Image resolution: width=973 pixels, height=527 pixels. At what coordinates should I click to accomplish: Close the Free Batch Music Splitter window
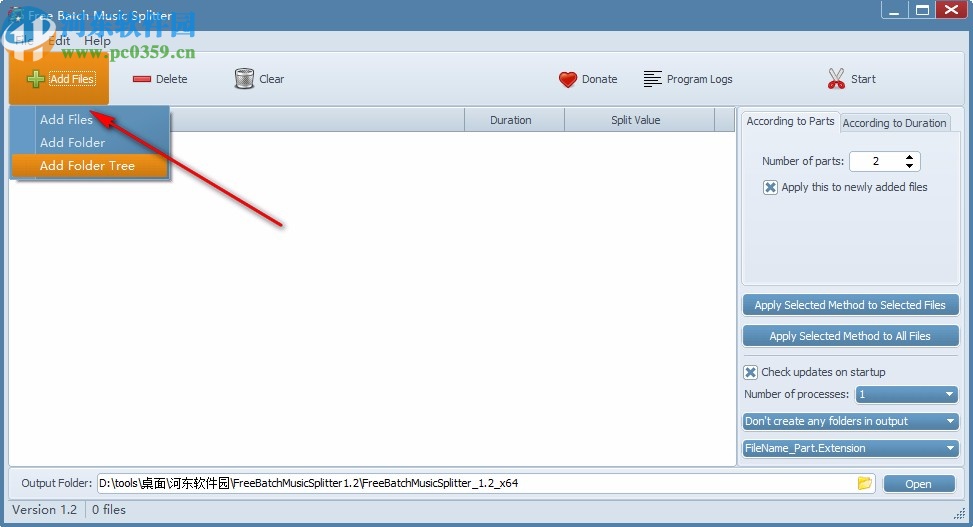click(x=951, y=11)
